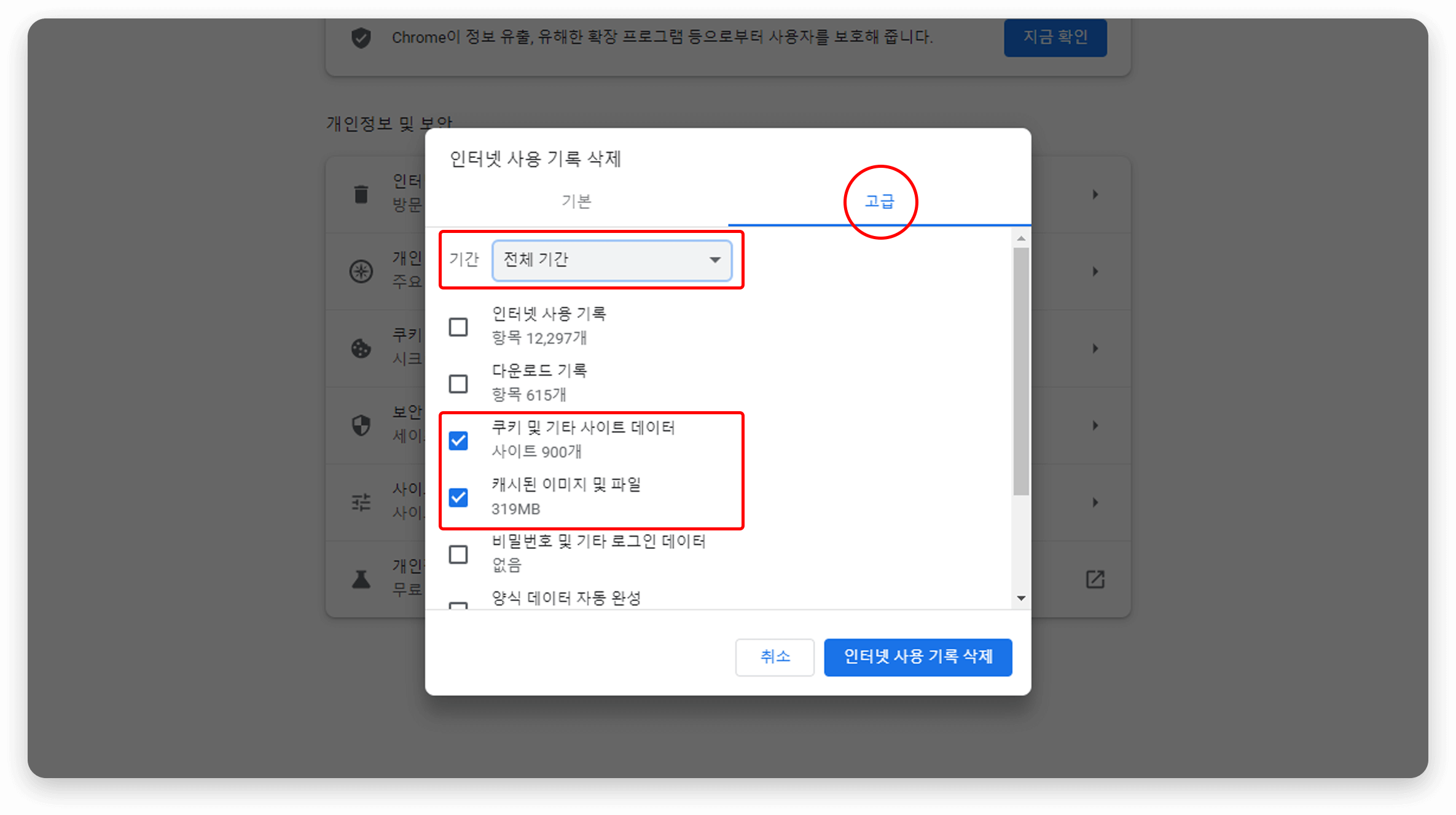Viewport: 1456px width, 815px height.
Task: Expand the chevron on security row
Action: (1095, 425)
